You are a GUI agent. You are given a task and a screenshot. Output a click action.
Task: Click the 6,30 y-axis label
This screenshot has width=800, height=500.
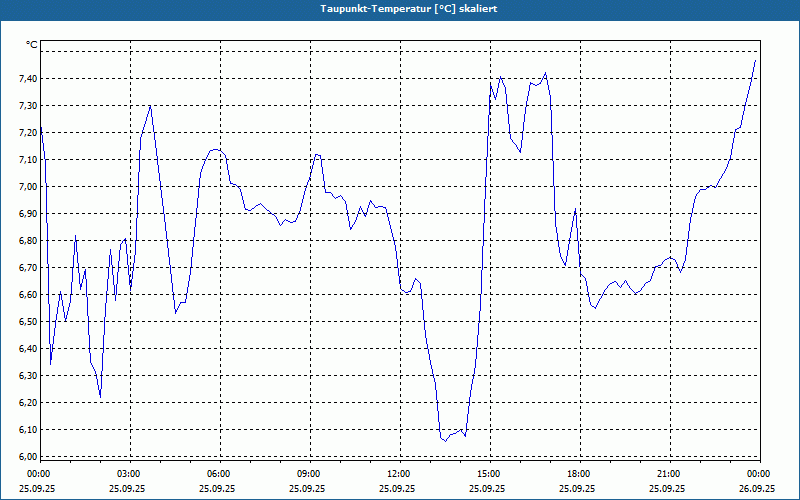[x=28, y=376]
